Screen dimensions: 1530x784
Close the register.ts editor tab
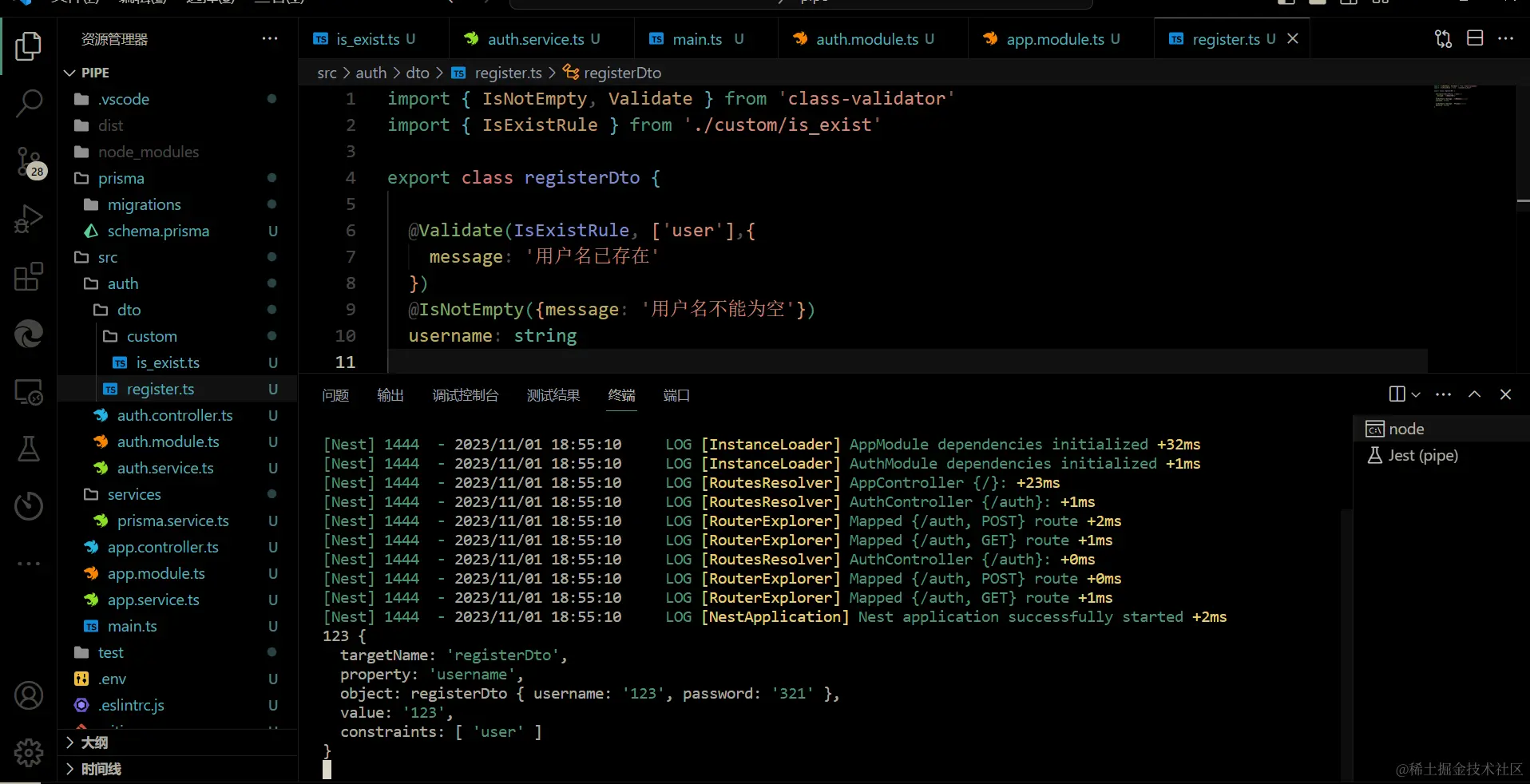1293,38
